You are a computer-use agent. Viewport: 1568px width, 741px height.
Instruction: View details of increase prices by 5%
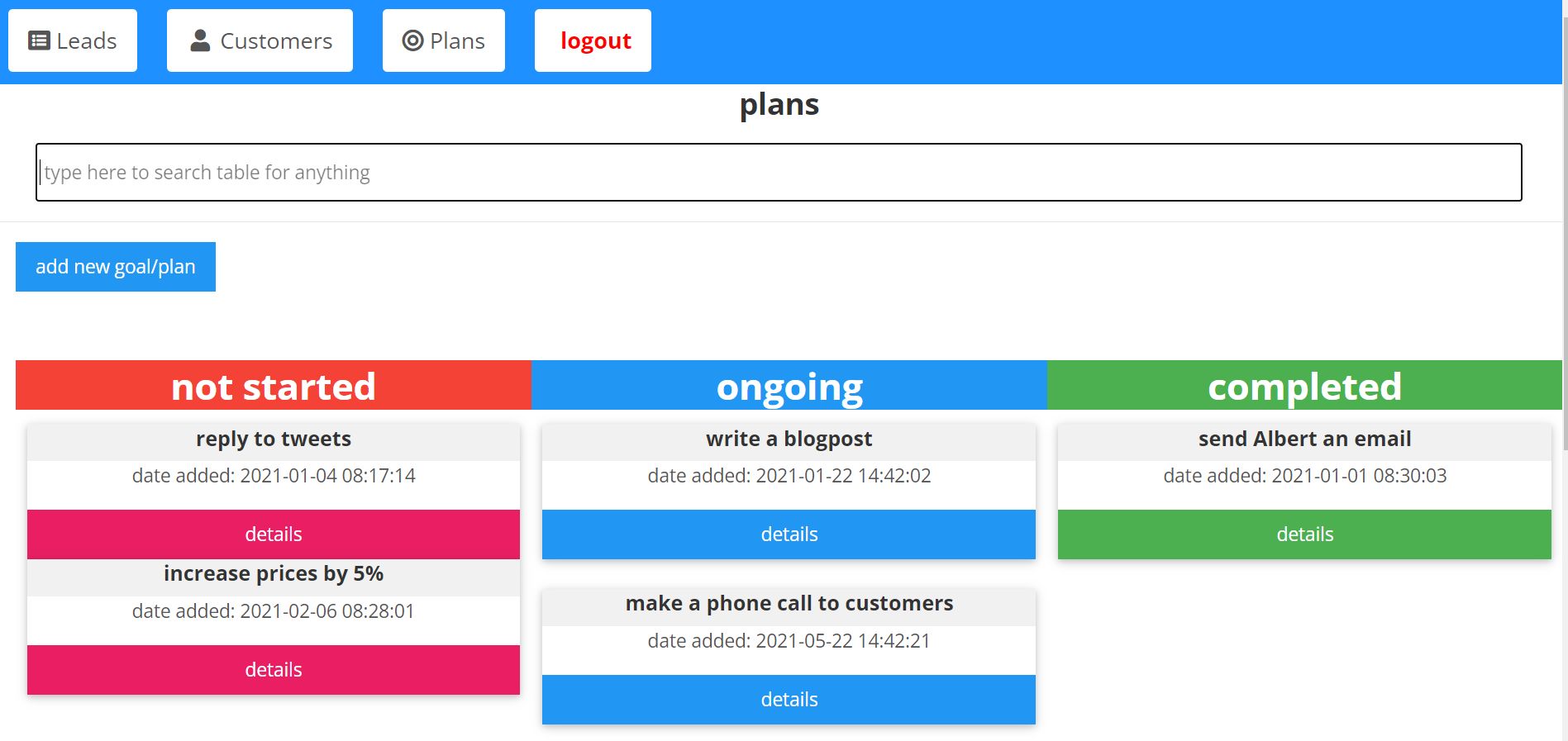tap(274, 670)
